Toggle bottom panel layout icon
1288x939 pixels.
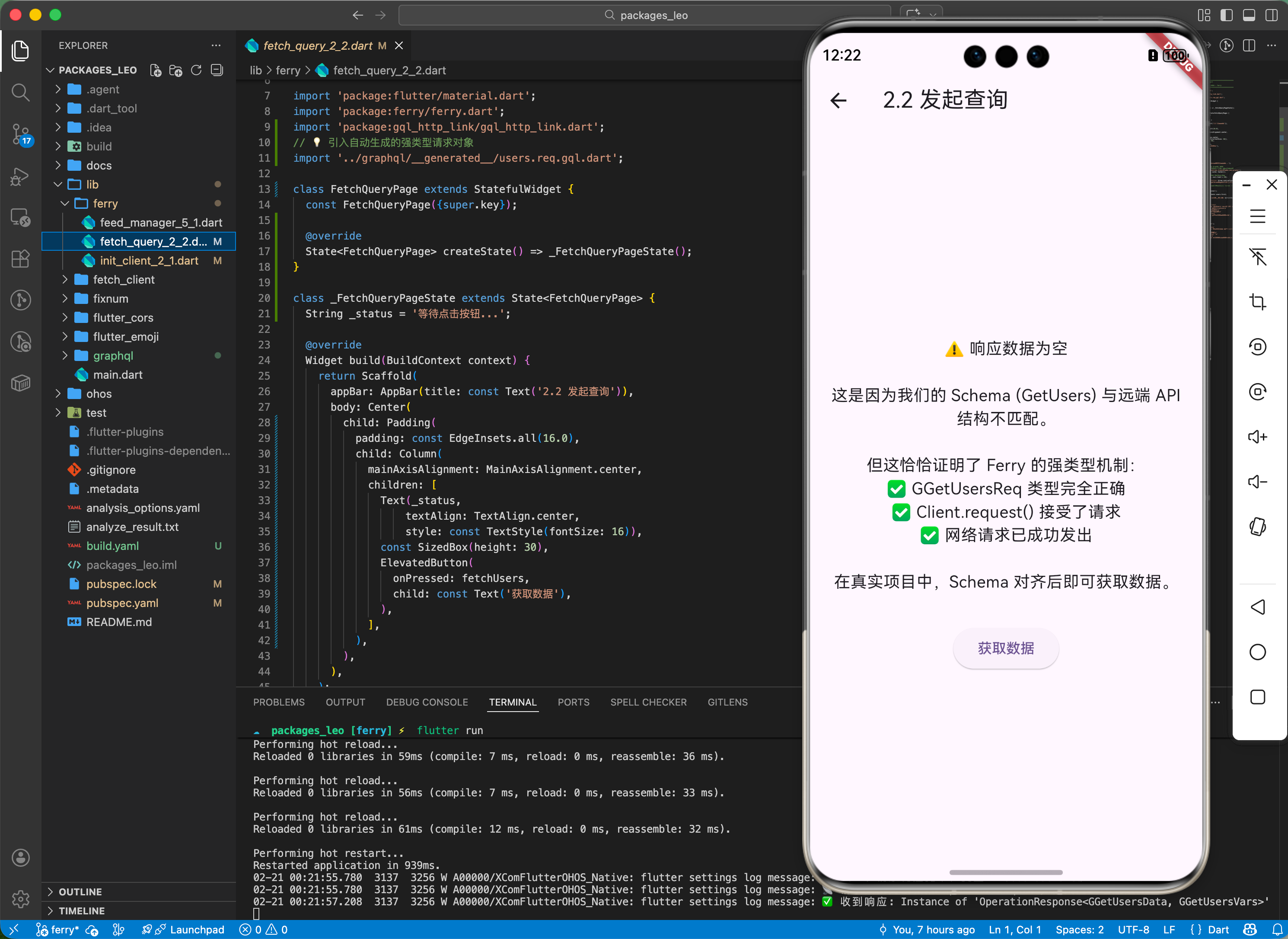click(1249, 15)
